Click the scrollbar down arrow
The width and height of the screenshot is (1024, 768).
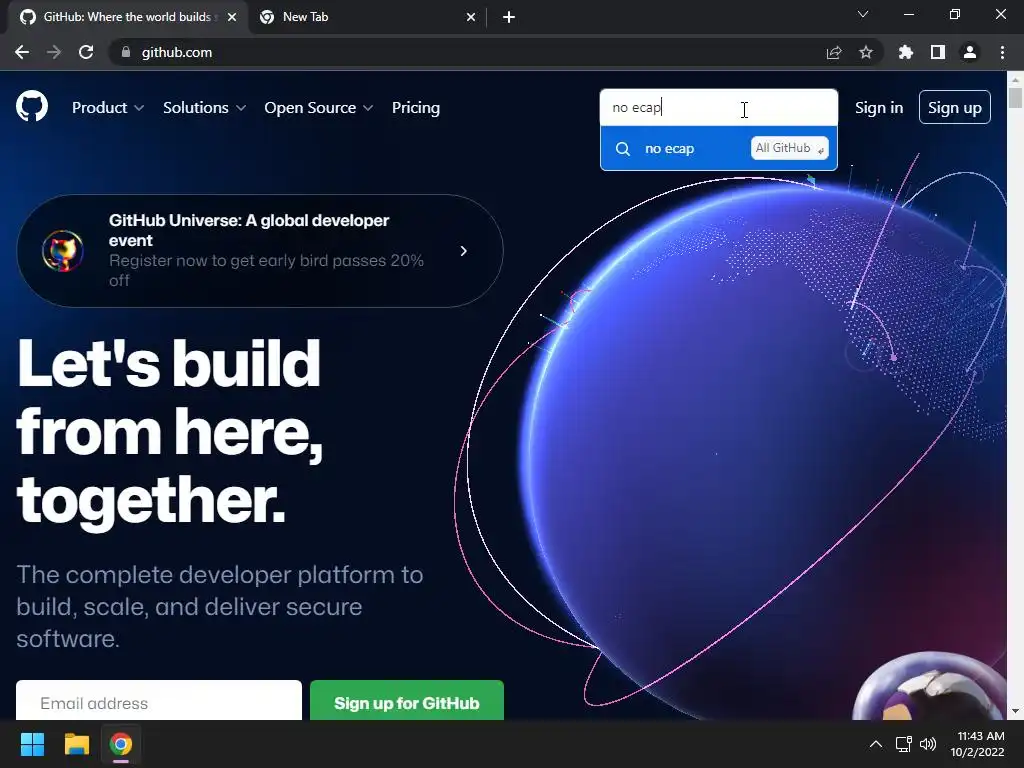tap(1015, 711)
